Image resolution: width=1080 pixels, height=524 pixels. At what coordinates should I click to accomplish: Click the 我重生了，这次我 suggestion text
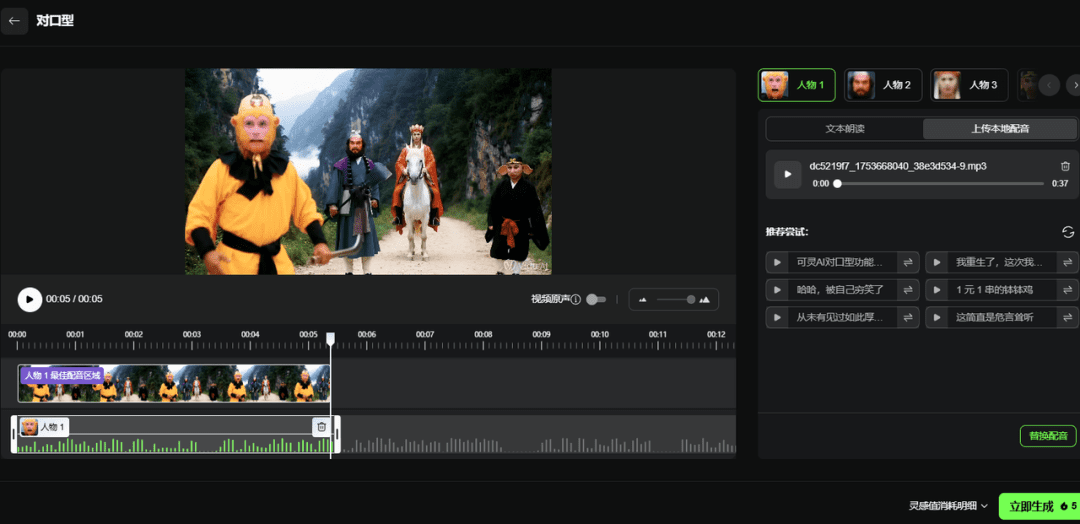pos(999,262)
